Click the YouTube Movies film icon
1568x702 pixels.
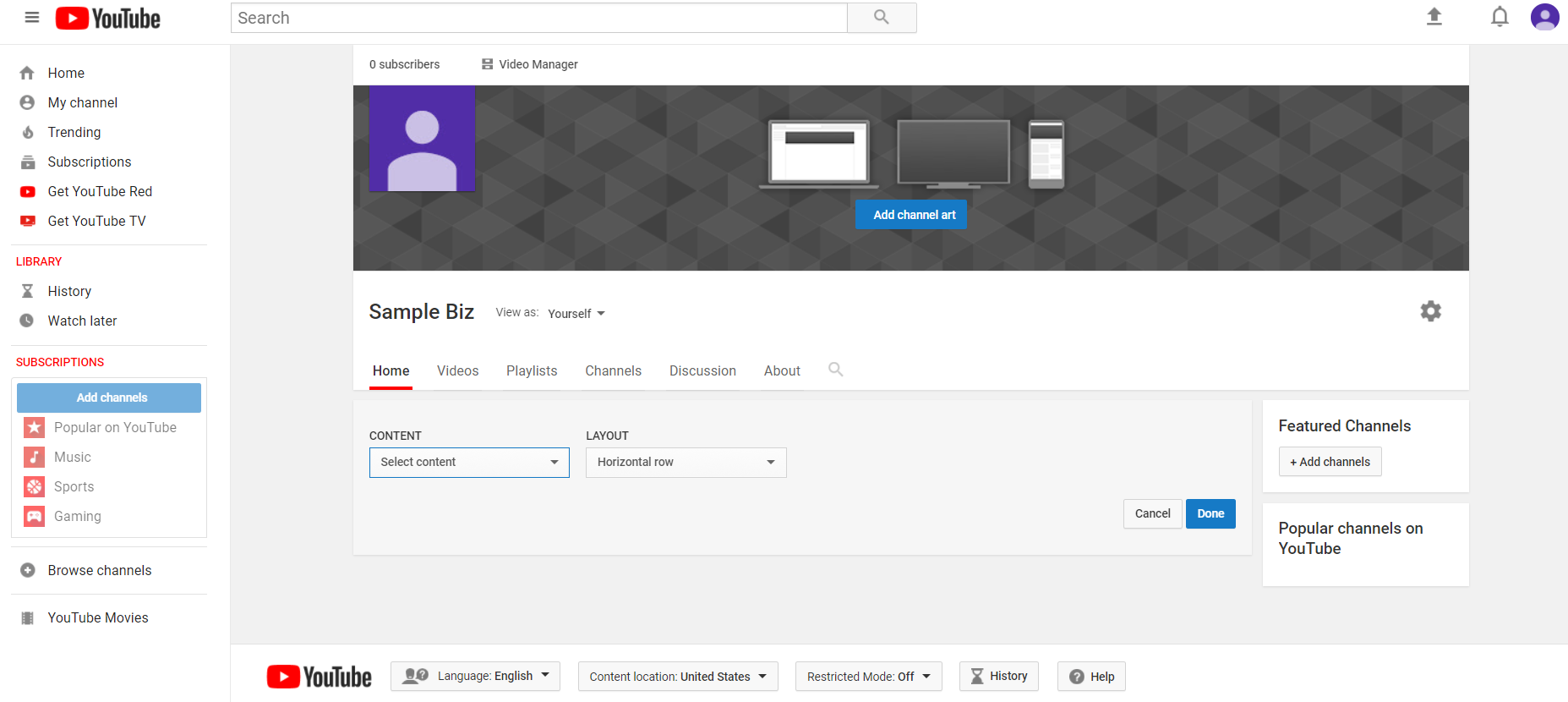[x=28, y=617]
